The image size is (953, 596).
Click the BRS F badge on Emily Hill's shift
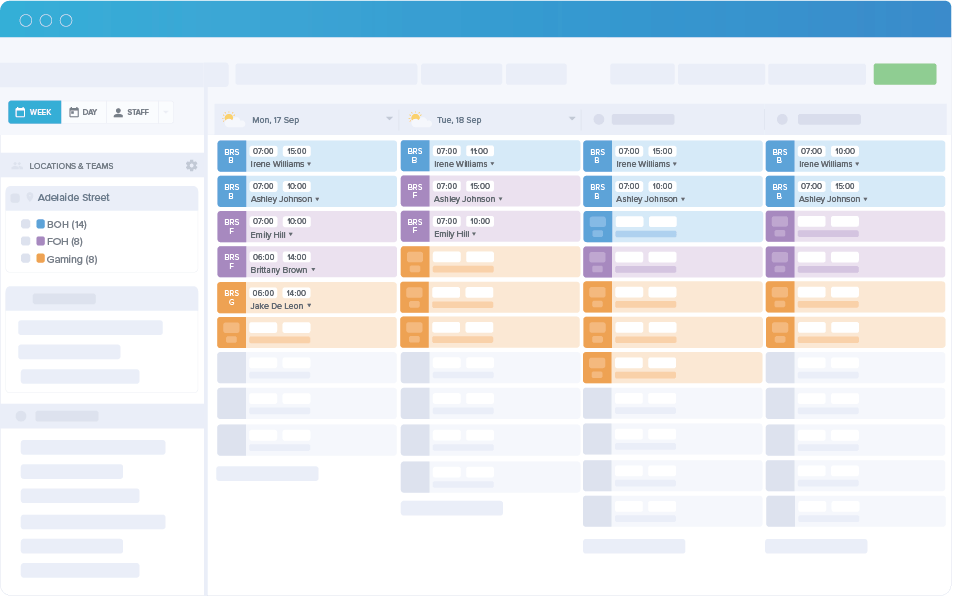(231, 227)
